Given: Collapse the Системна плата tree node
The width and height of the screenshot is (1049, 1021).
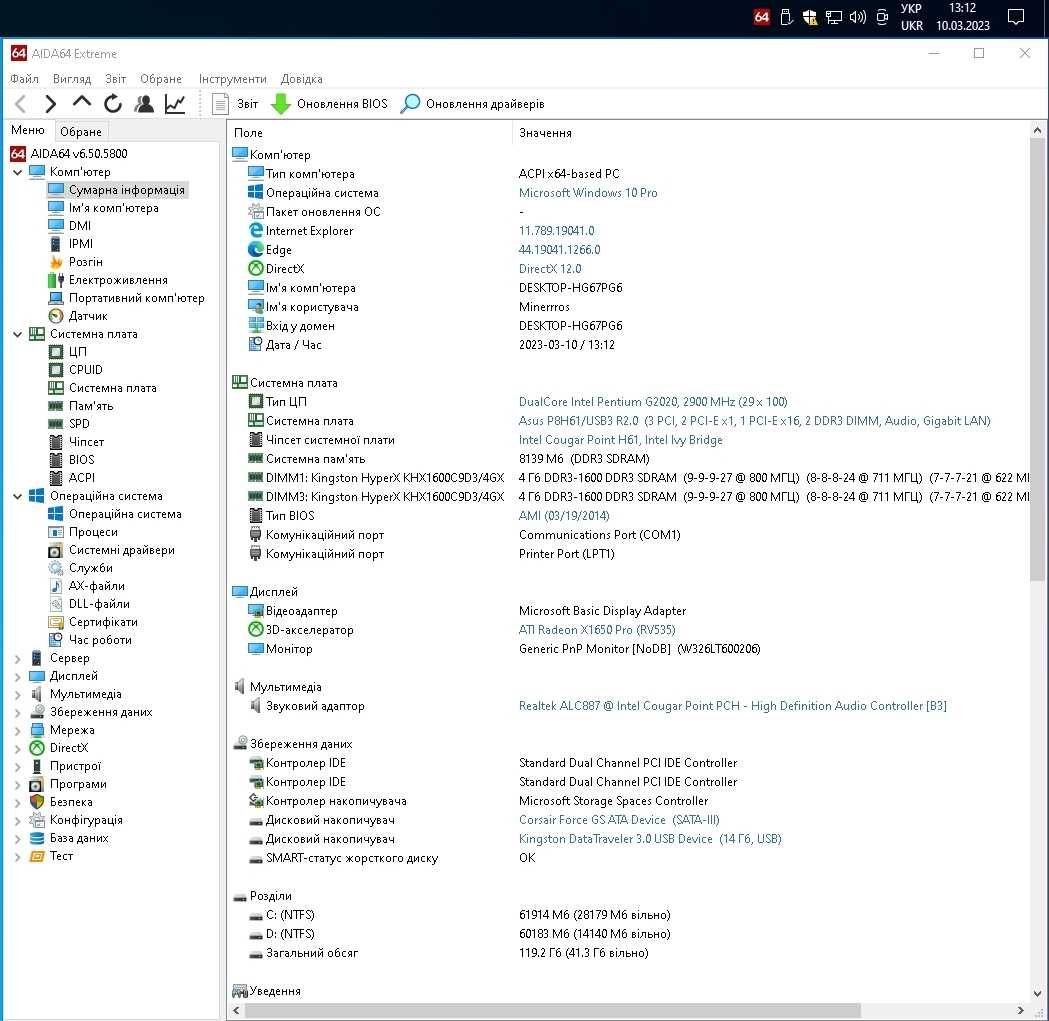Looking at the screenshot, I should pyautogui.click(x=18, y=334).
